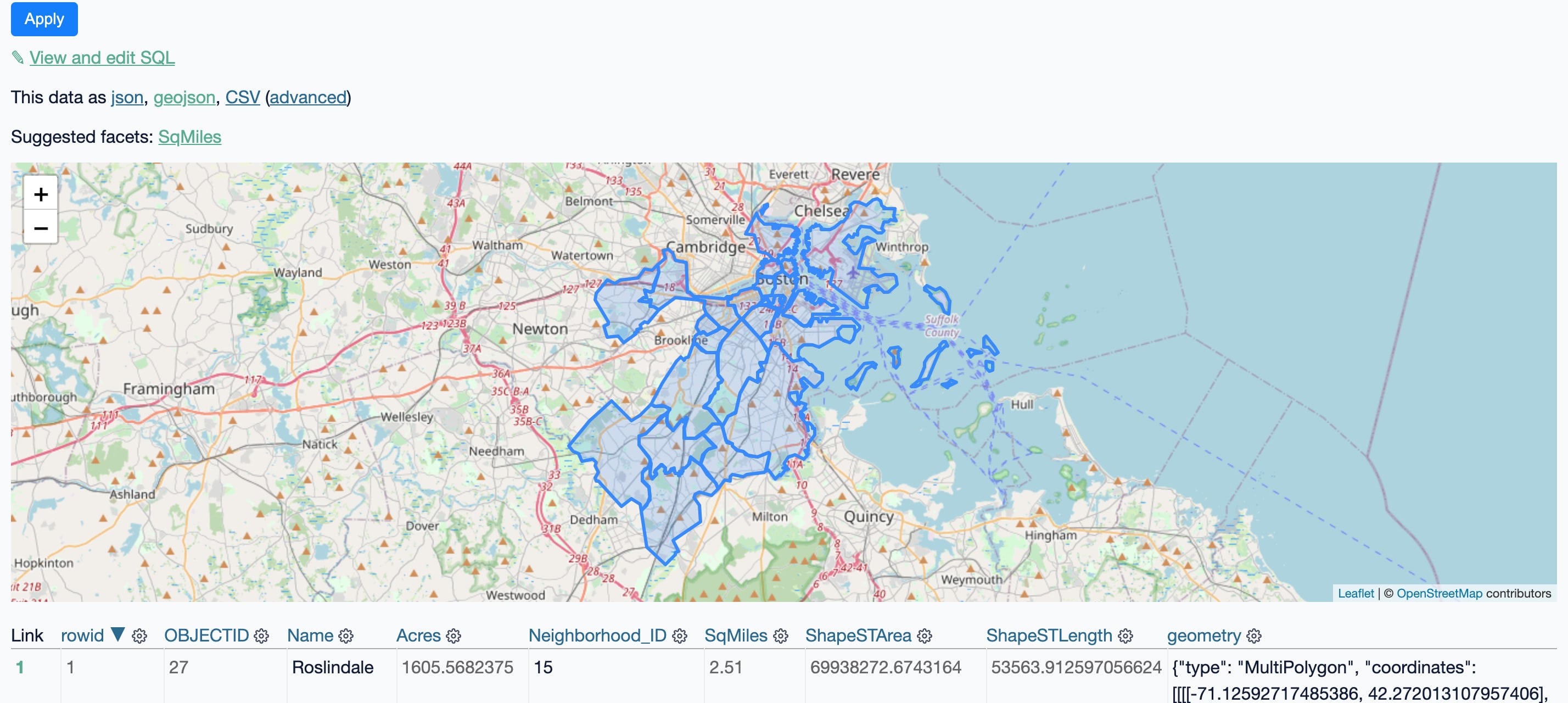Open the SqMiles column cog menu
The width and height of the screenshot is (1568, 703).
pos(781,636)
